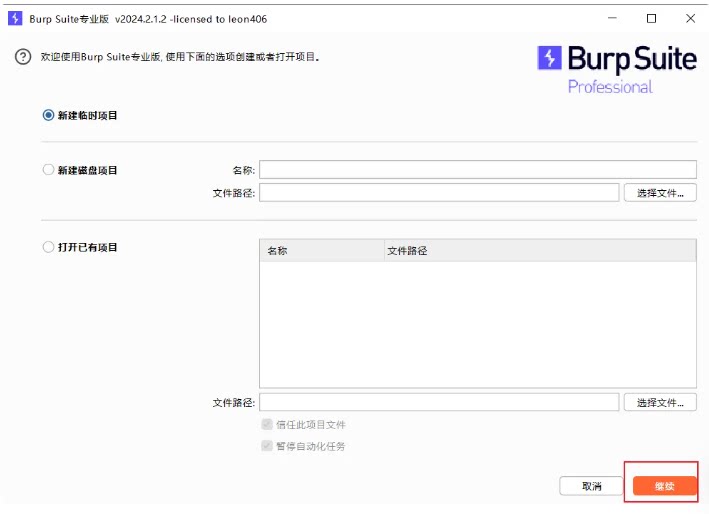709x514 pixels.
Task: Click the Burp Suite Professional logo
Action: coord(617,69)
